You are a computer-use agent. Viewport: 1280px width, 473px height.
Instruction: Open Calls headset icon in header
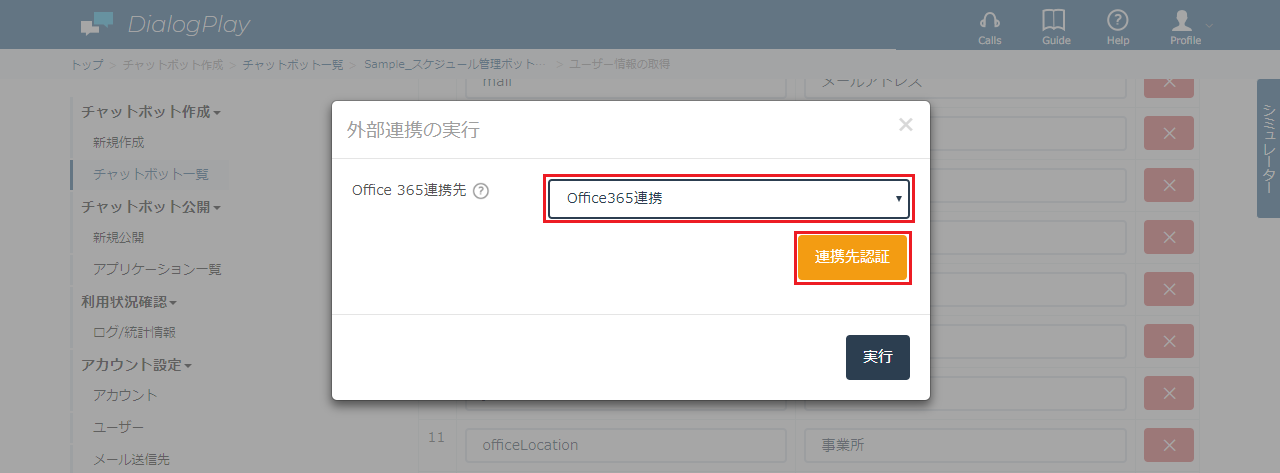tap(990, 27)
